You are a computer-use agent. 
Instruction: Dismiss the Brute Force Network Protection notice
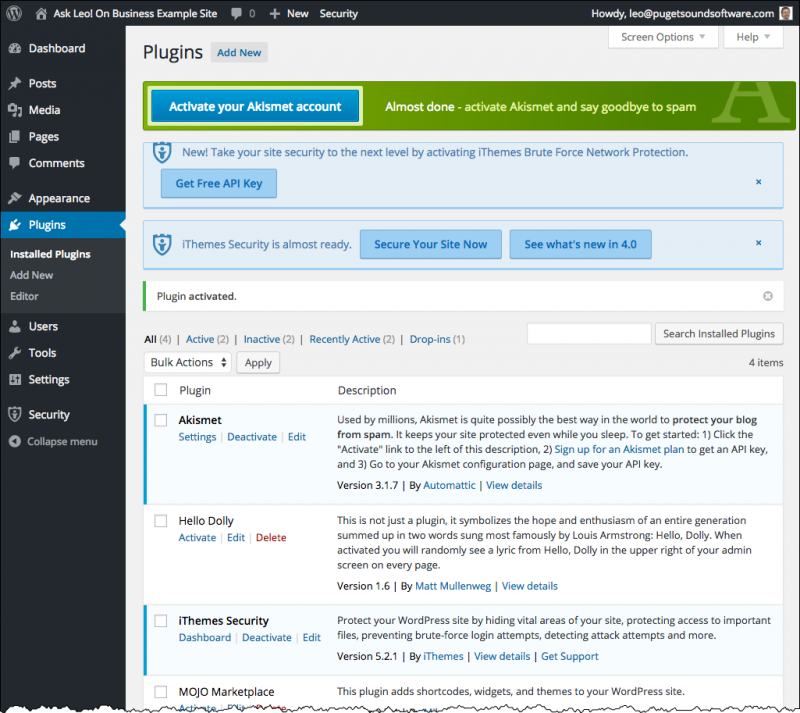click(759, 182)
